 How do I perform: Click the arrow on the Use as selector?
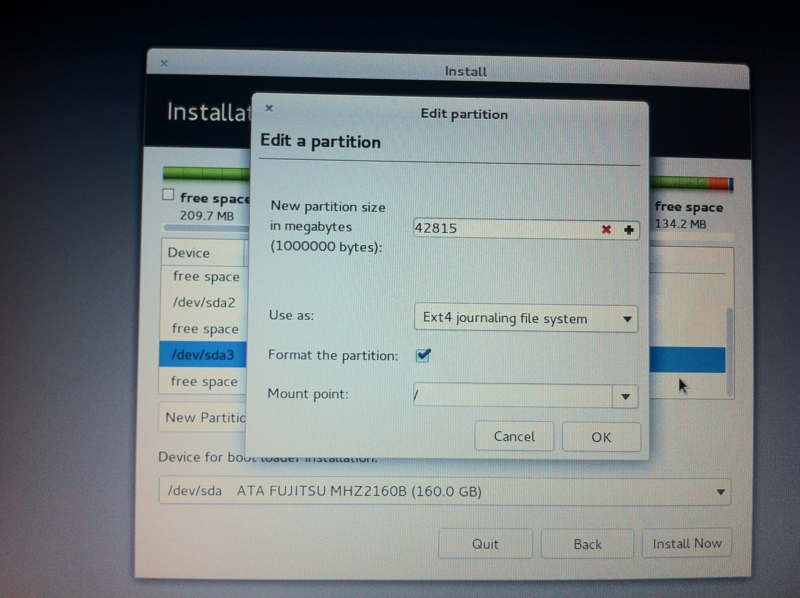coord(628,318)
